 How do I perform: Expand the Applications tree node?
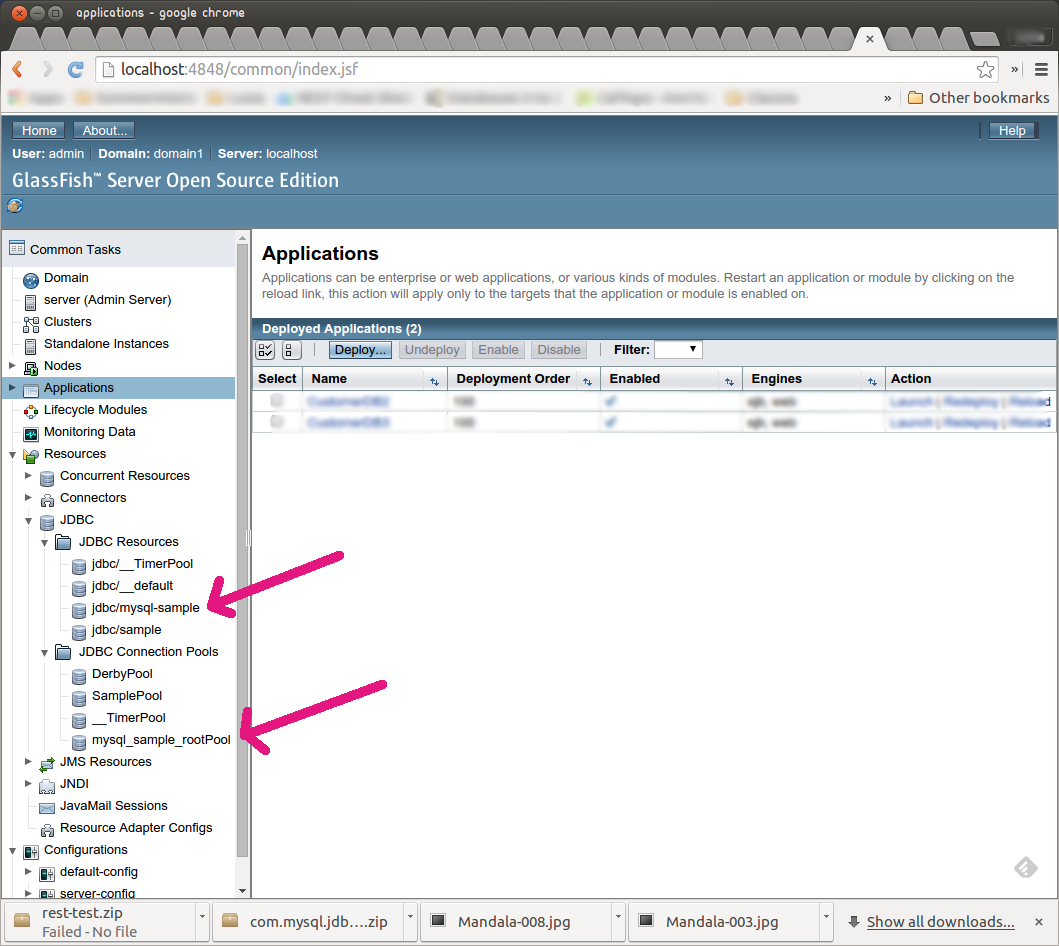(12, 388)
